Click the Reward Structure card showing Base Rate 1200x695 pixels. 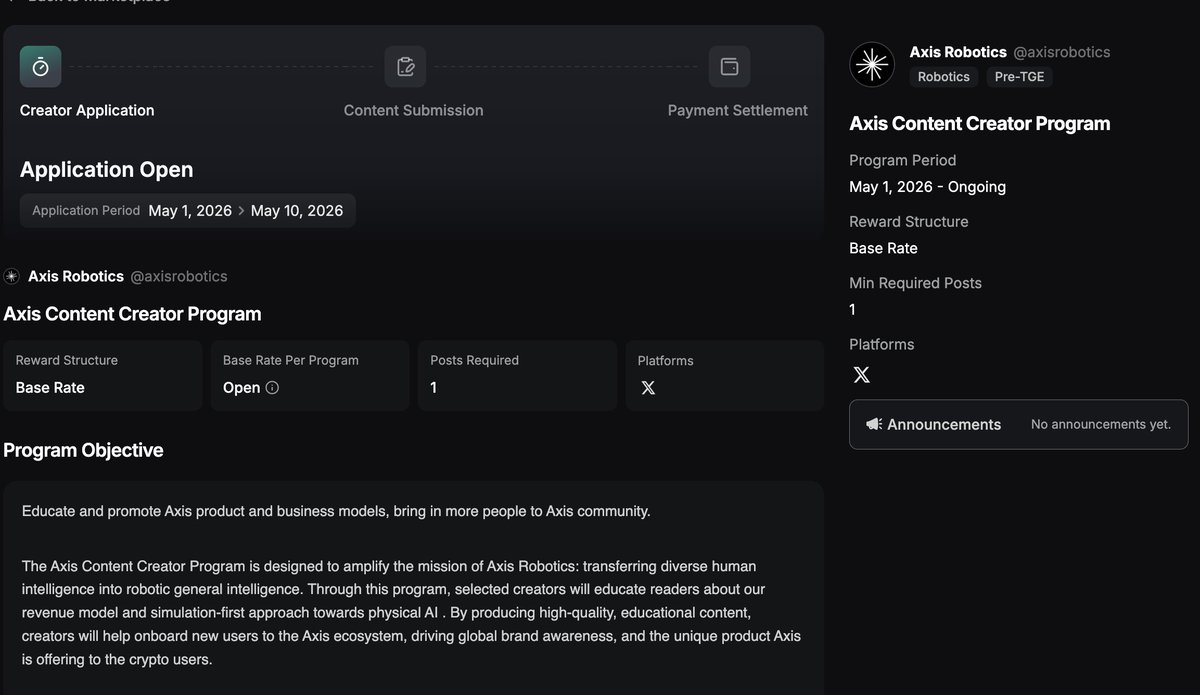[x=102, y=375]
